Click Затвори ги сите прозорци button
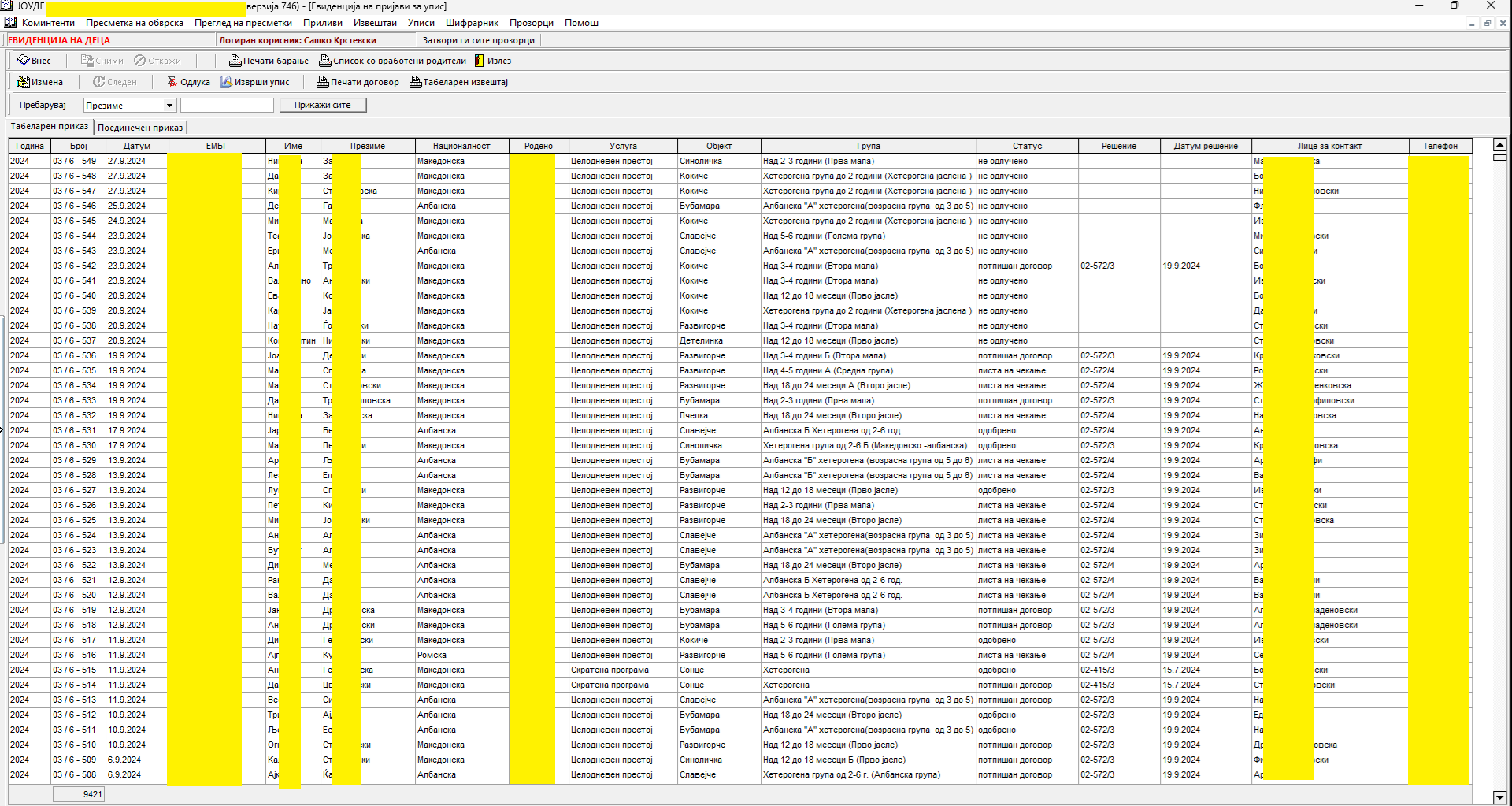Image resolution: width=1512 pixels, height=806 pixels. [x=478, y=40]
